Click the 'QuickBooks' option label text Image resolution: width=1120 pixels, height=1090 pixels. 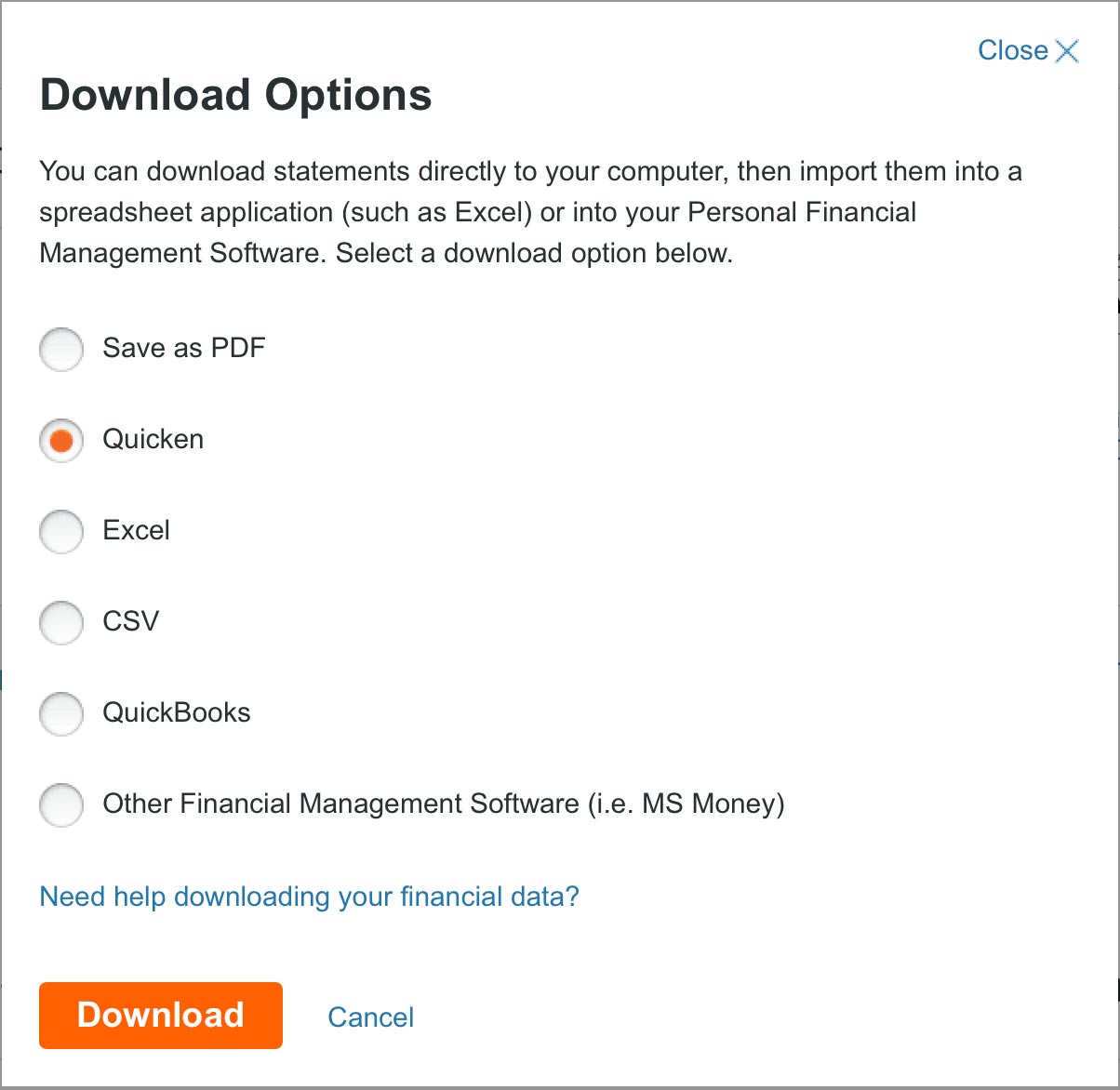177,712
